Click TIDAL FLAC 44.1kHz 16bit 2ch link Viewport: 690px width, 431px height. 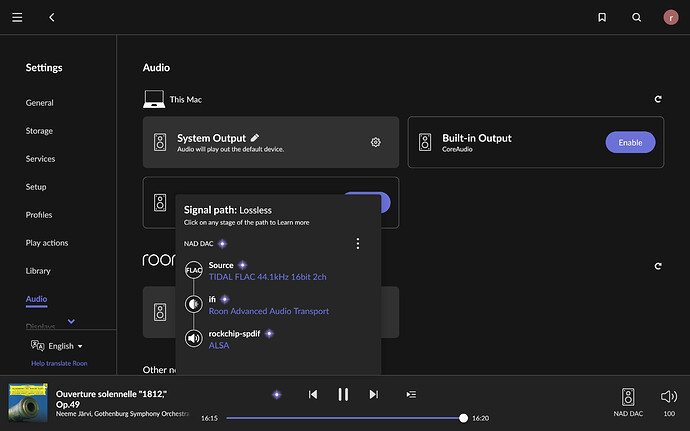point(268,277)
